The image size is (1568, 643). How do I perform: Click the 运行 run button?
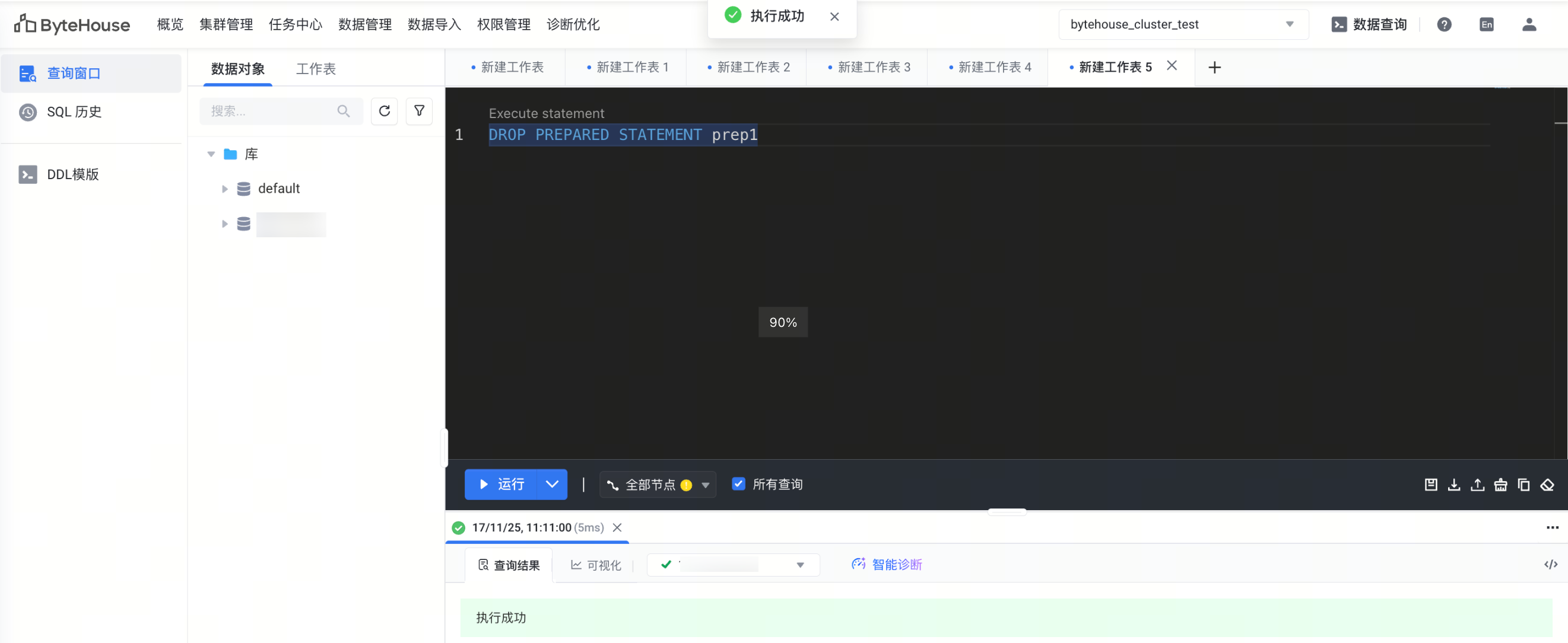tap(501, 485)
